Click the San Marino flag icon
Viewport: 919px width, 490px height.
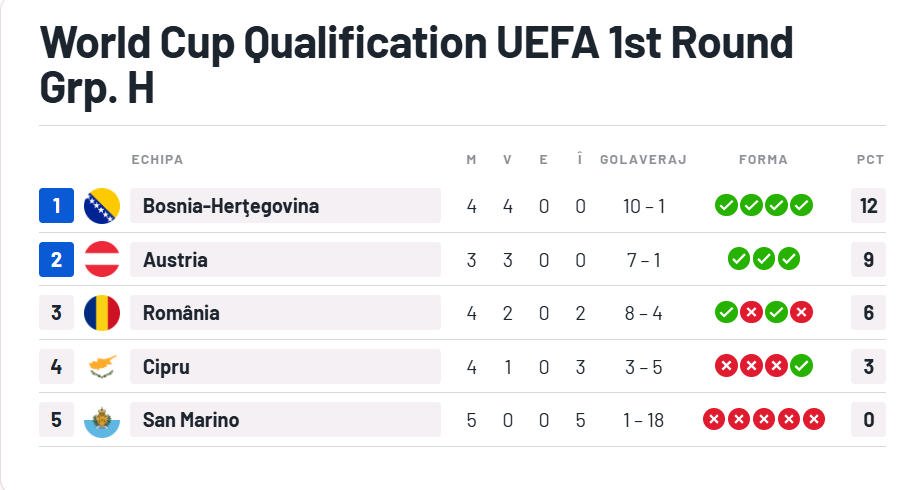(102, 420)
